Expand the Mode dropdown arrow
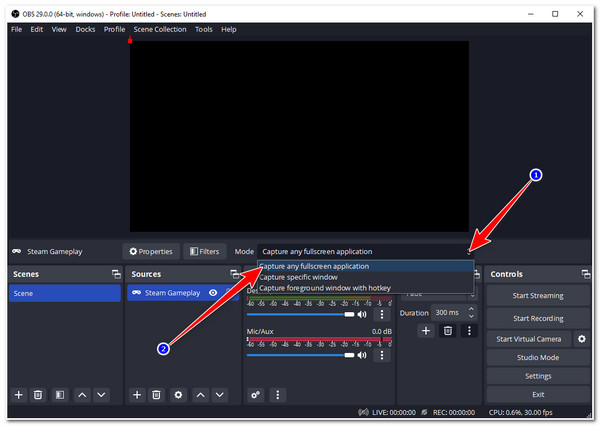The width and height of the screenshot is (600, 426). pos(469,252)
